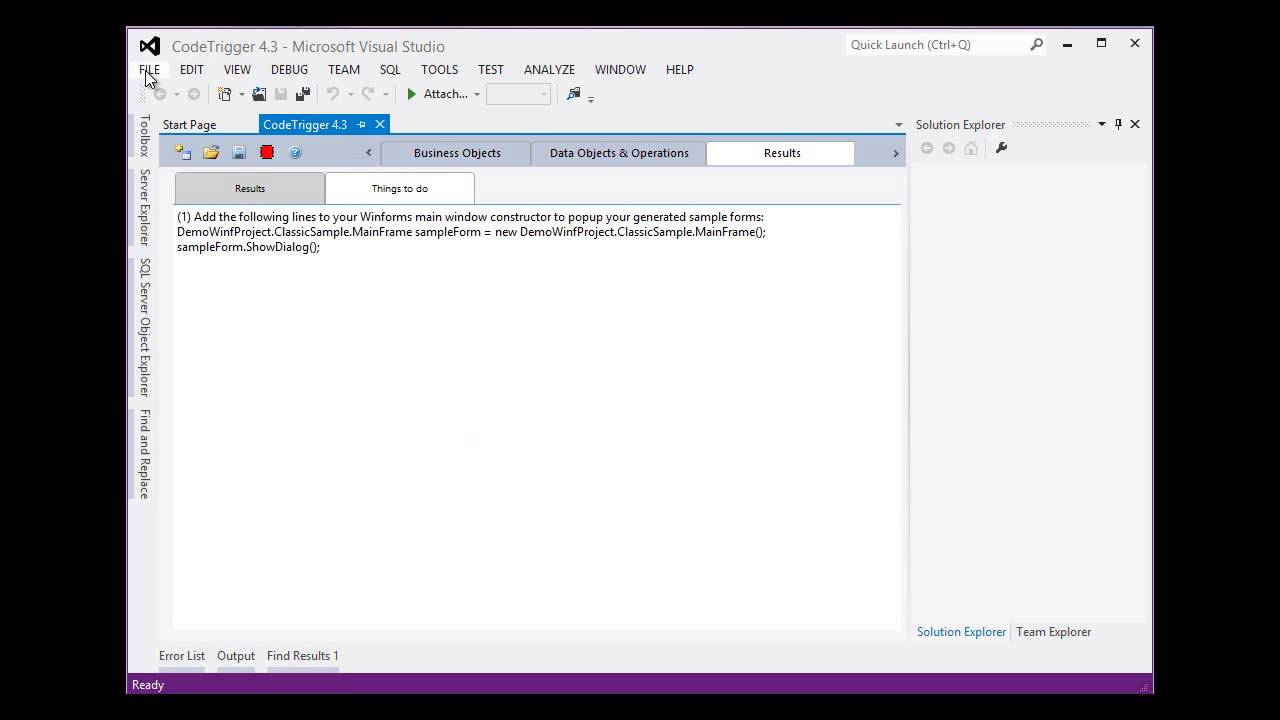
Task: Open Solution Explorer window position dropdown
Action: [x=1102, y=124]
